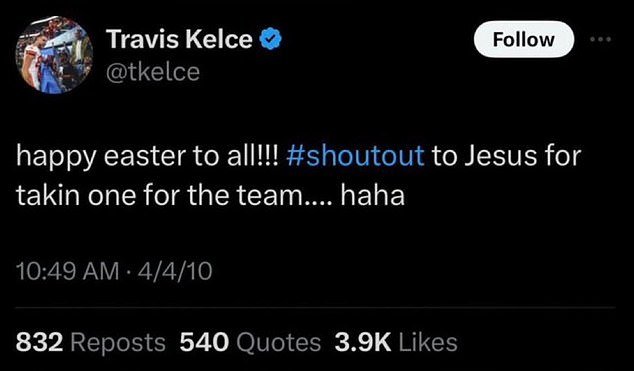Follow the Travis Kelce account
Viewport: 634px width, 371px height.
click(x=524, y=39)
